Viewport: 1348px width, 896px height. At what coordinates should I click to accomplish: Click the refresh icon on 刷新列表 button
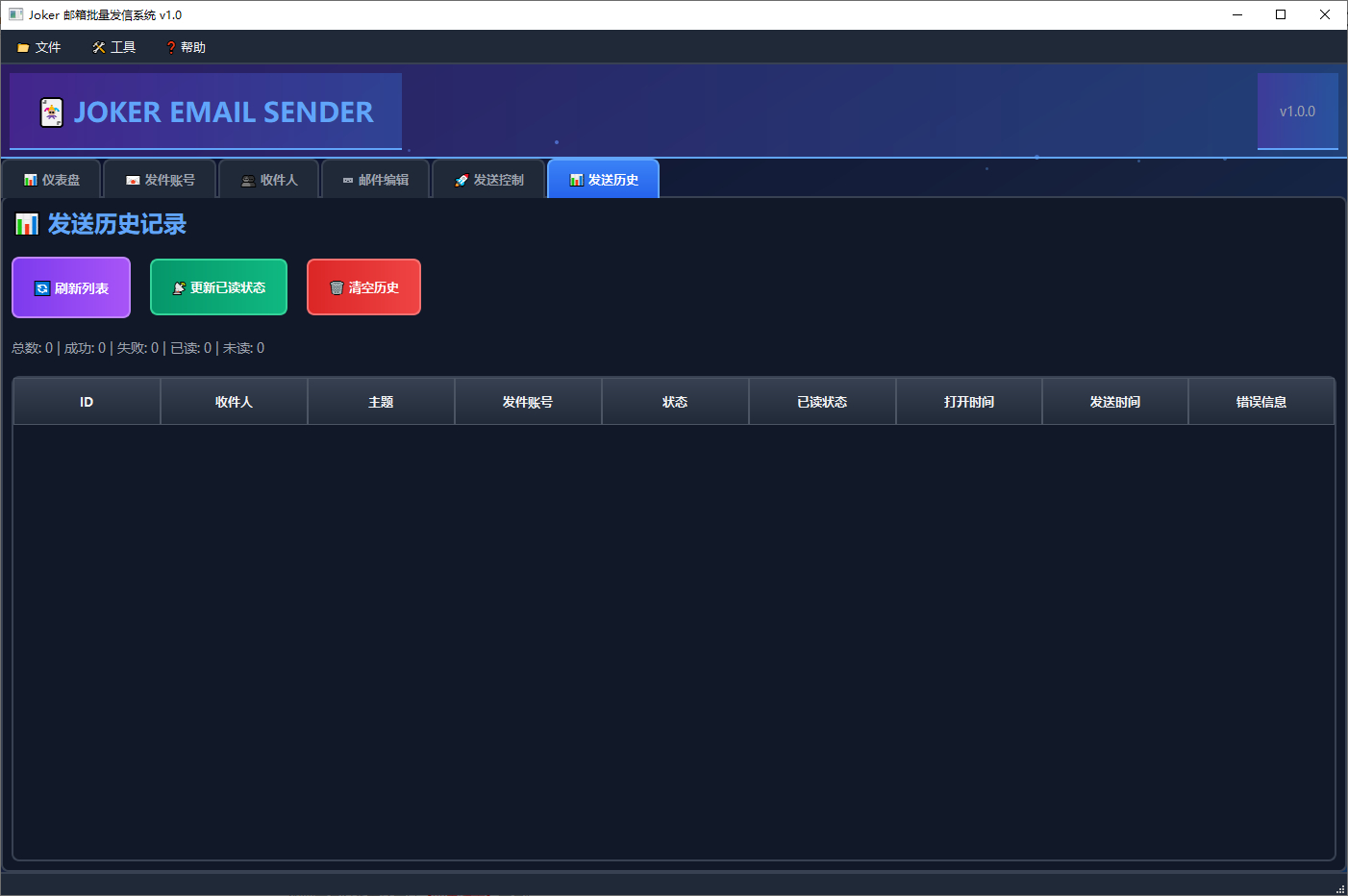point(42,288)
